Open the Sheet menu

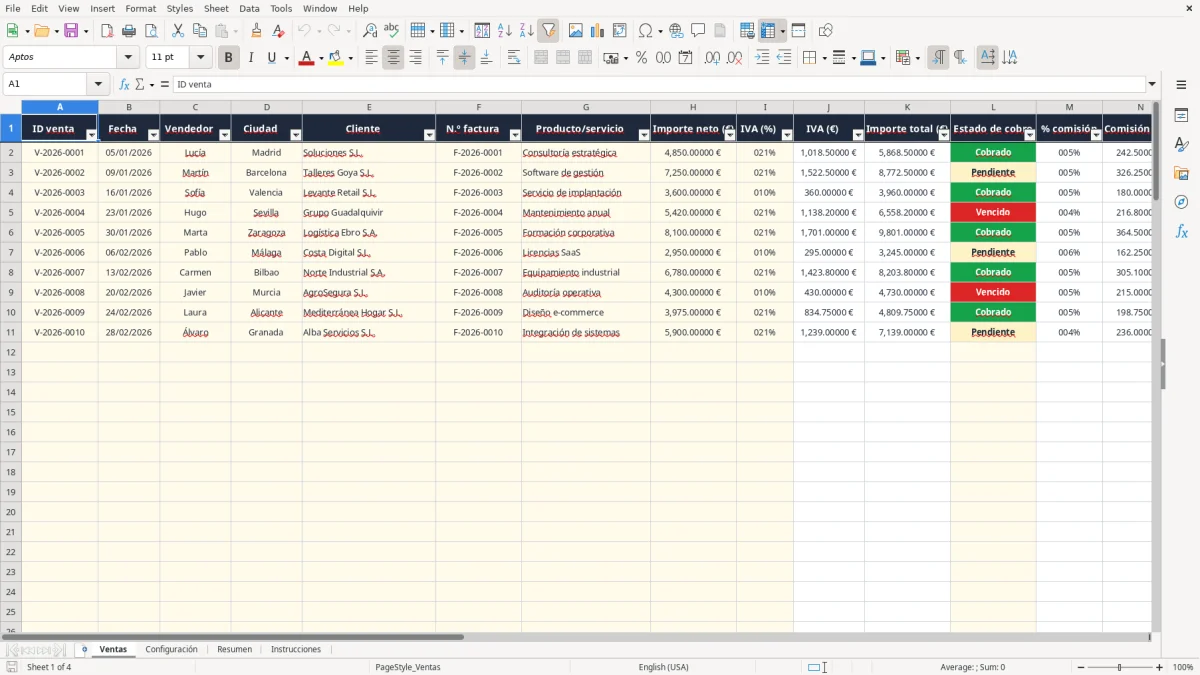216,8
